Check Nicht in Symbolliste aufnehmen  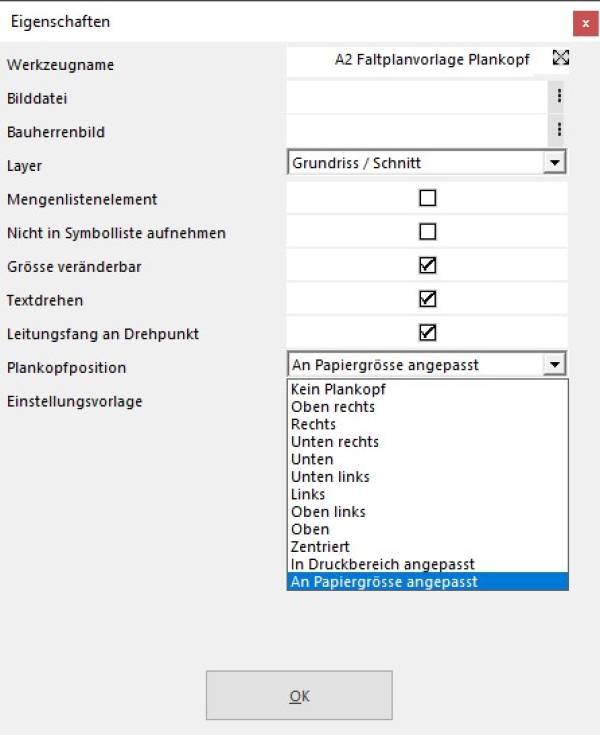tap(428, 232)
